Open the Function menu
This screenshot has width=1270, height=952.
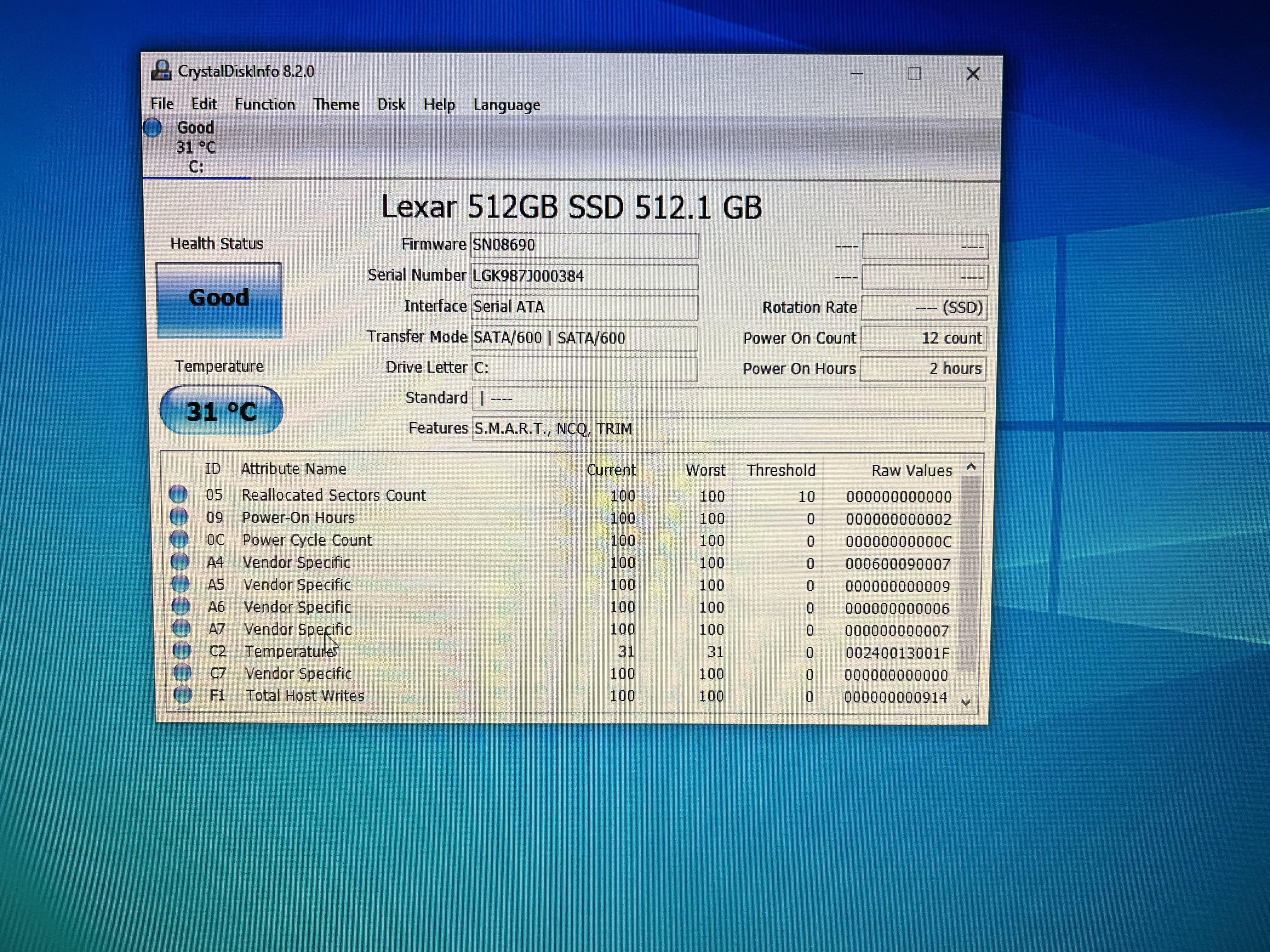click(x=265, y=105)
